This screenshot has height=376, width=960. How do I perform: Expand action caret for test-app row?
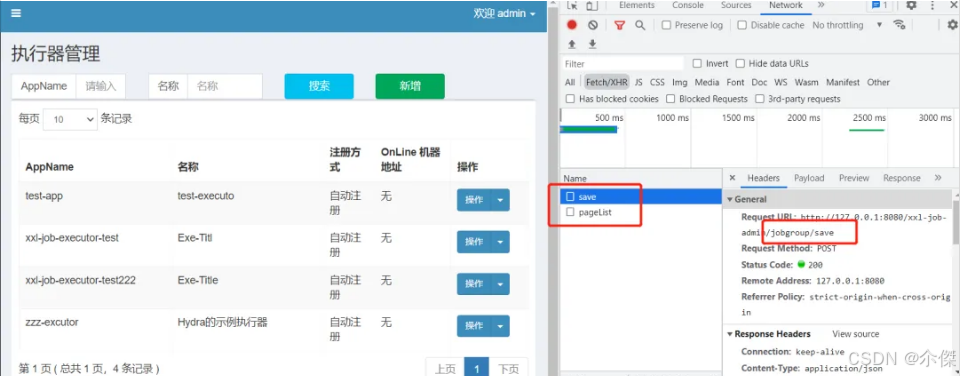(x=500, y=200)
